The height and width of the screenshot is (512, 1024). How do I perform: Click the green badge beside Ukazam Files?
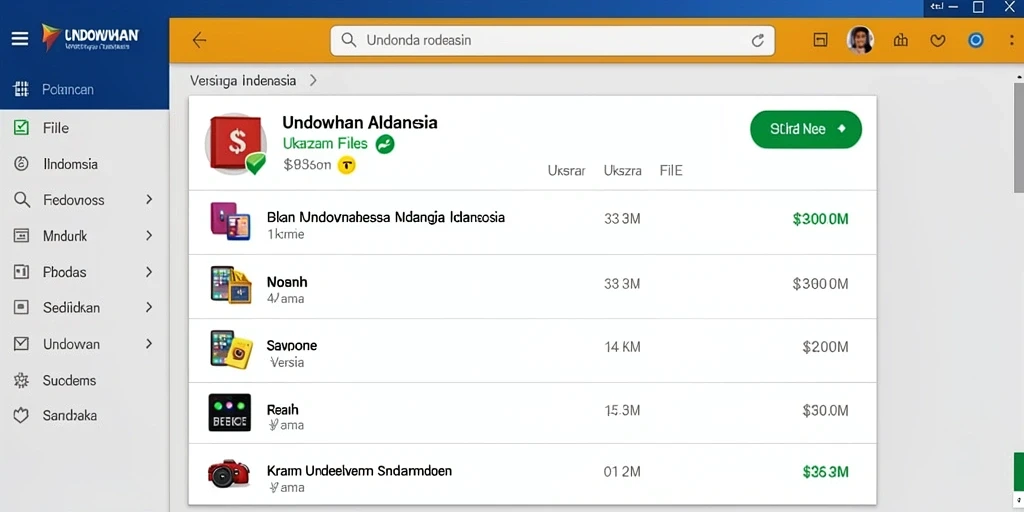385,144
